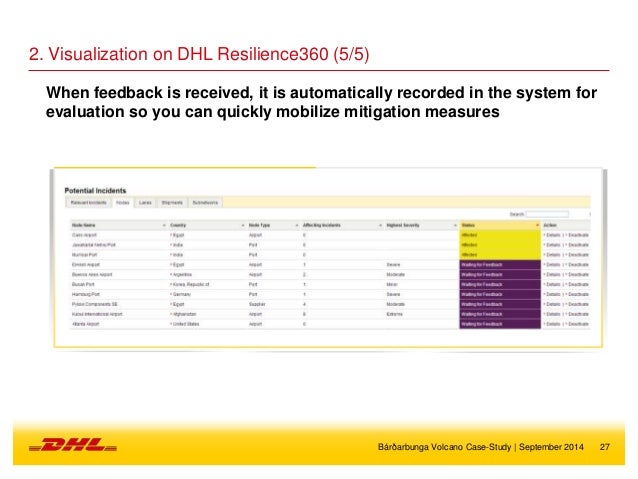The width and height of the screenshot is (638, 479).
Task: Click the Extreme severity cell for Kabul
Action: pos(394,314)
